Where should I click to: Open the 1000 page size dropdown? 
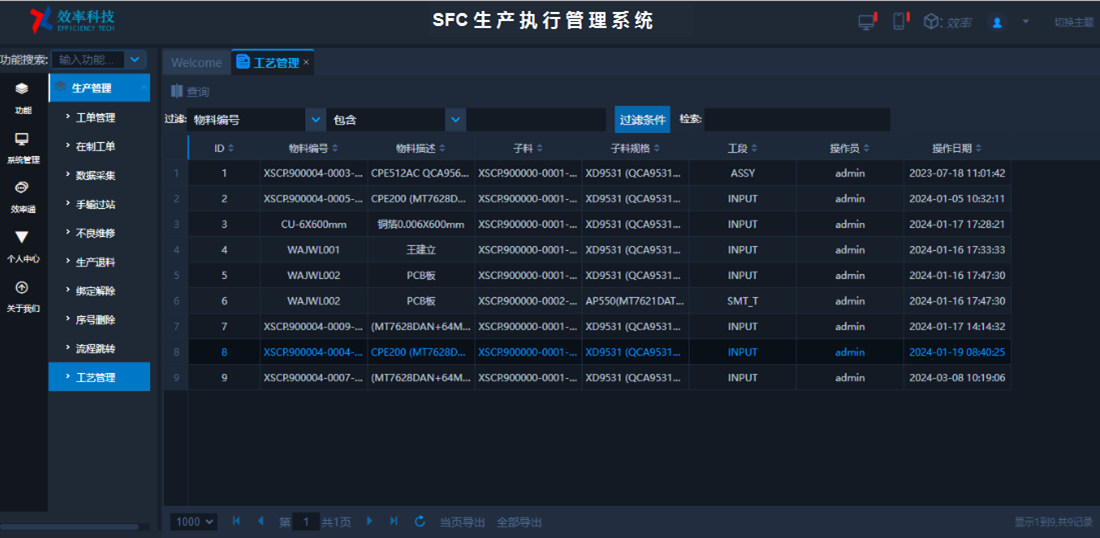point(194,522)
